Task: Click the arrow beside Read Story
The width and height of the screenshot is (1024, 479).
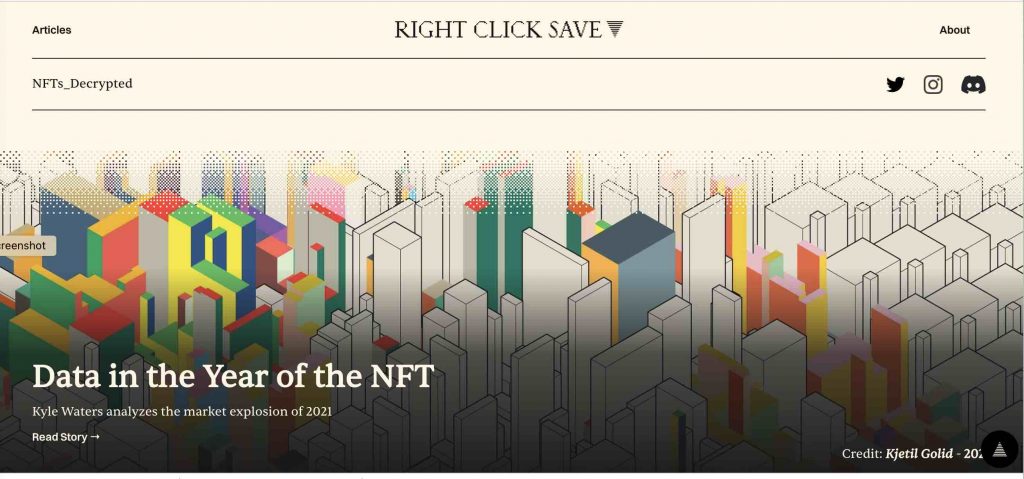Action: tap(95, 437)
